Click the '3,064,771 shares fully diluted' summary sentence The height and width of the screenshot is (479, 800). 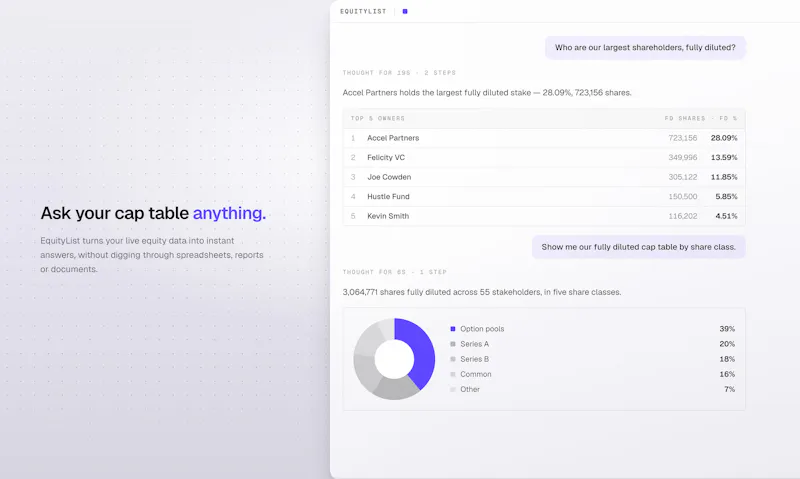(482, 292)
